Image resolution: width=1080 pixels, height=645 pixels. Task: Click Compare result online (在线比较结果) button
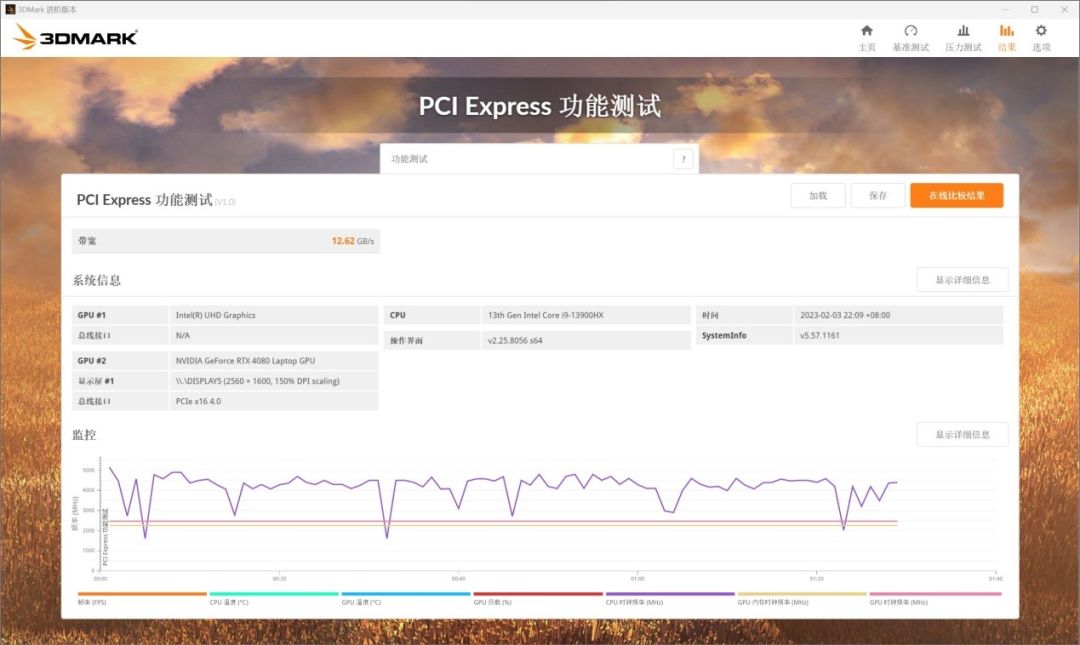[x=956, y=196]
